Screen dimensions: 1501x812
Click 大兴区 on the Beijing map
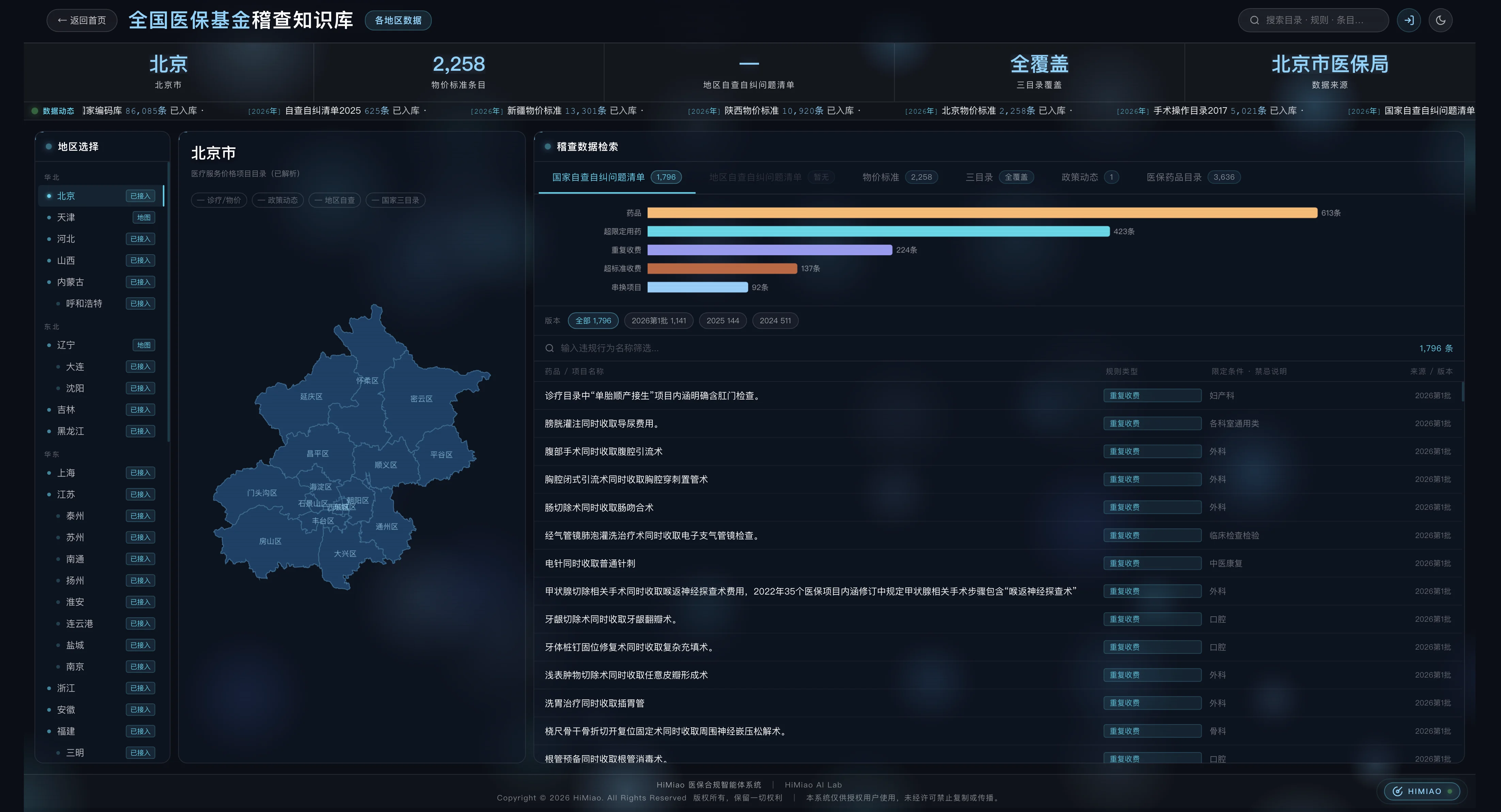tap(345, 554)
